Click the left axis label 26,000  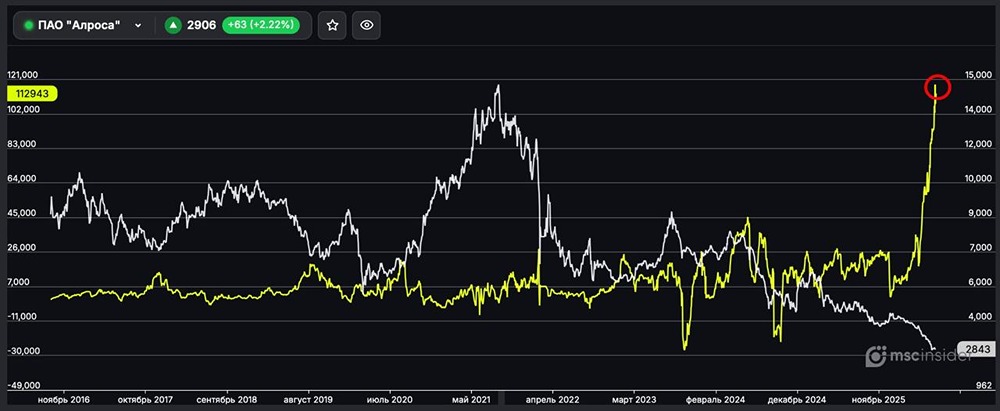coord(23,248)
